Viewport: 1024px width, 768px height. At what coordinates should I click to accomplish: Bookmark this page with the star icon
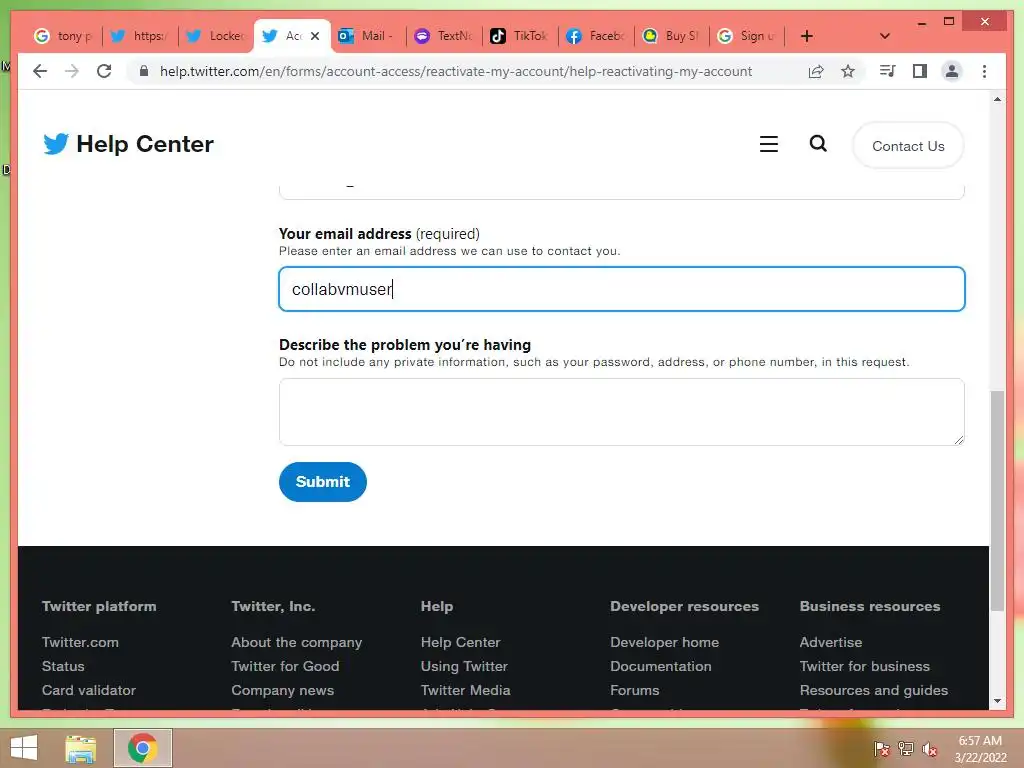click(848, 71)
